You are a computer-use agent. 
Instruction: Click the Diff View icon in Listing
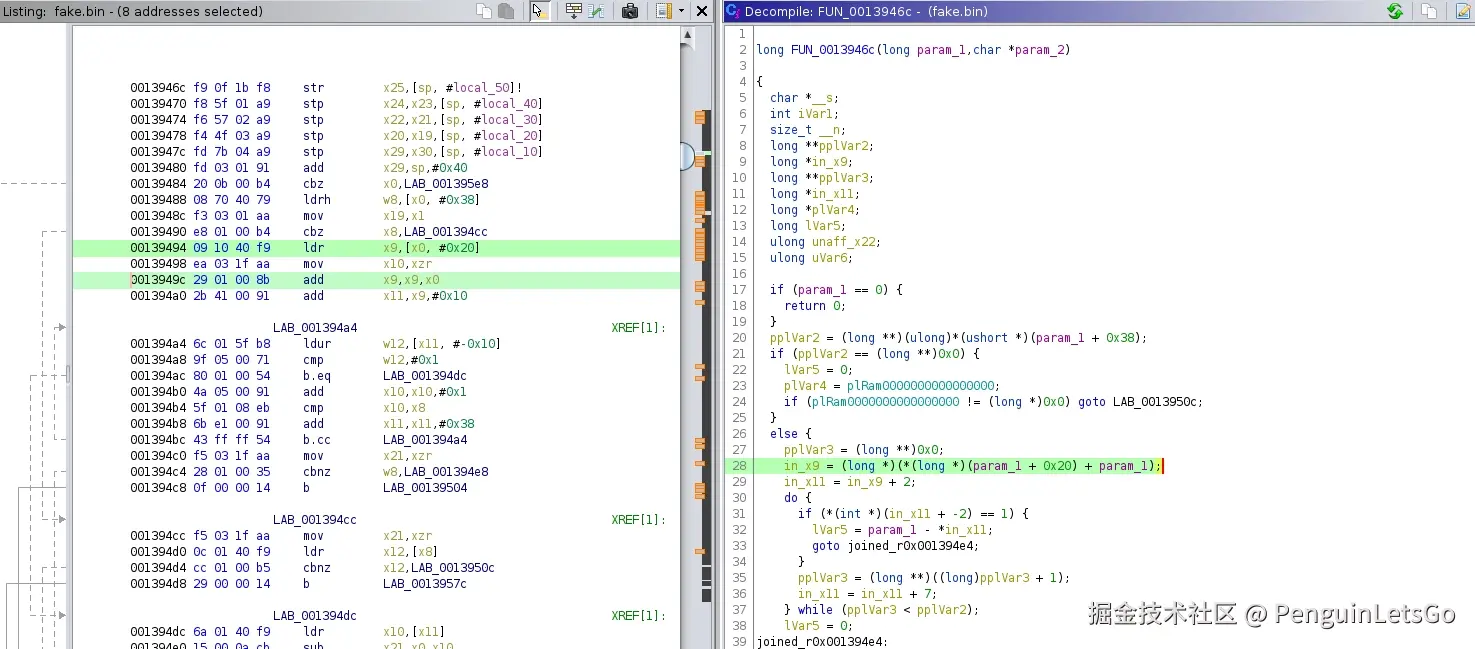click(x=597, y=11)
